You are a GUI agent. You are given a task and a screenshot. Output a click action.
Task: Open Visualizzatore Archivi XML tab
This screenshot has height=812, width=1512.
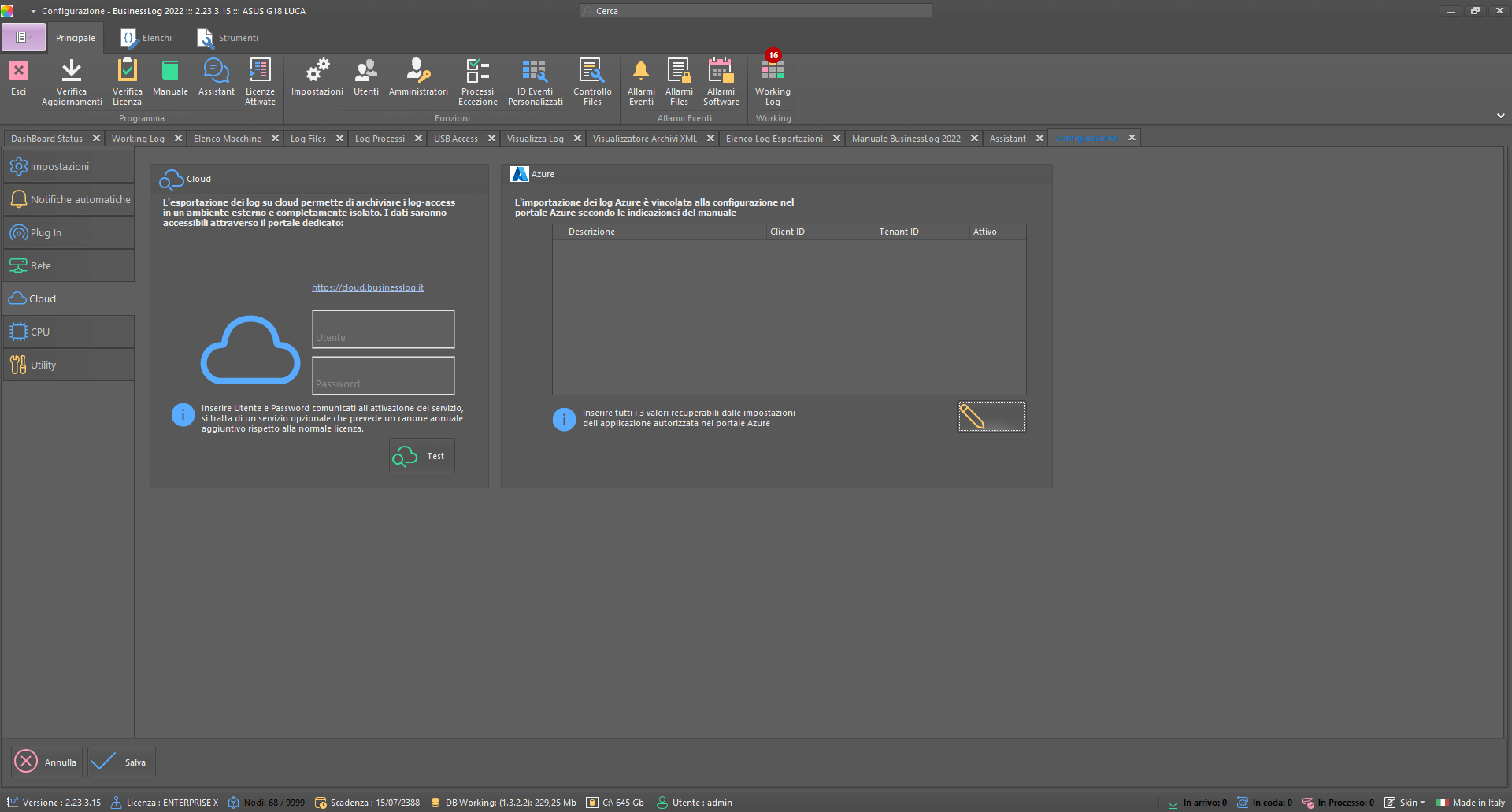(x=645, y=139)
